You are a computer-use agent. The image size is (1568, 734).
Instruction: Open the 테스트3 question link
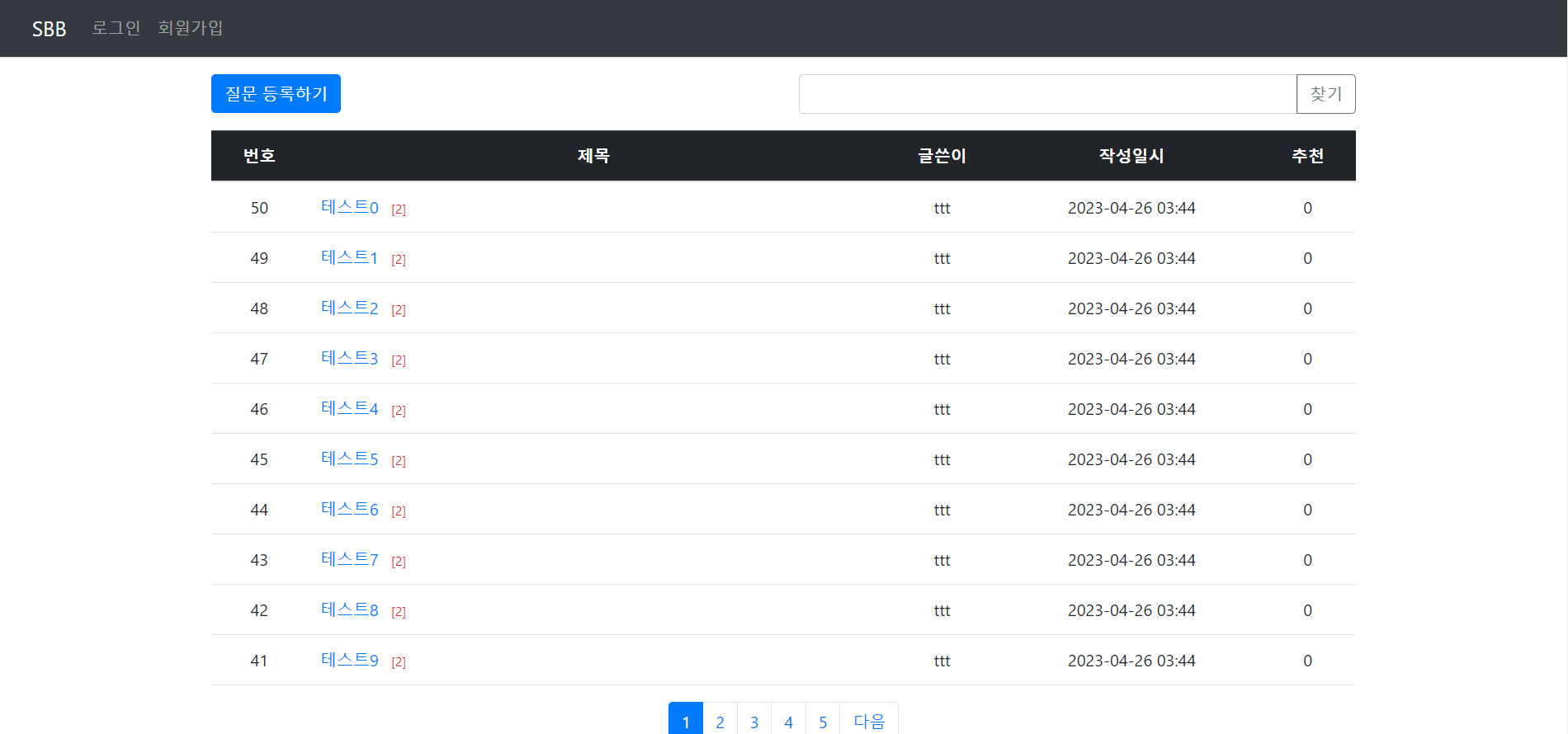pos(350,358)
